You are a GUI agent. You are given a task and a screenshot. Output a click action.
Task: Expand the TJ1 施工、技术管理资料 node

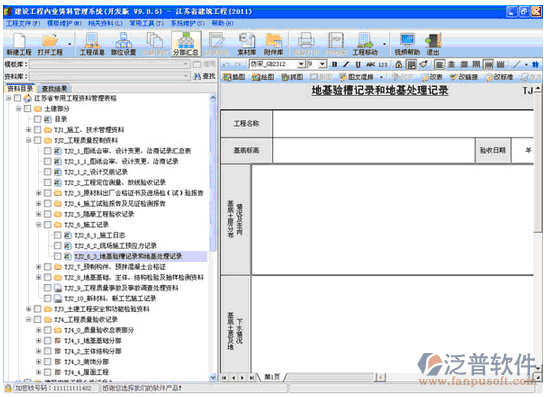point(29,130)
